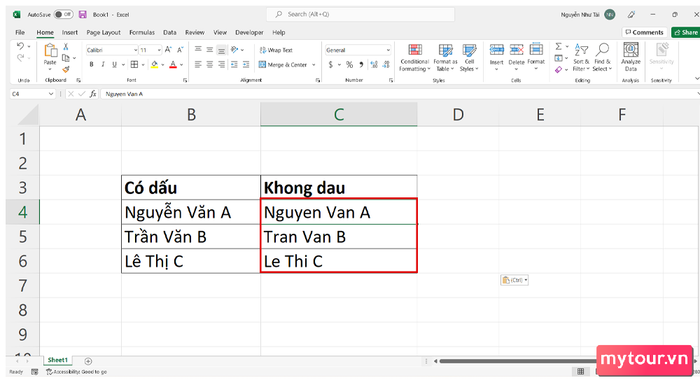The height and width of the screenshot is (385, 700).
Task: Click the Name Box showing C4
Action: 32,94
